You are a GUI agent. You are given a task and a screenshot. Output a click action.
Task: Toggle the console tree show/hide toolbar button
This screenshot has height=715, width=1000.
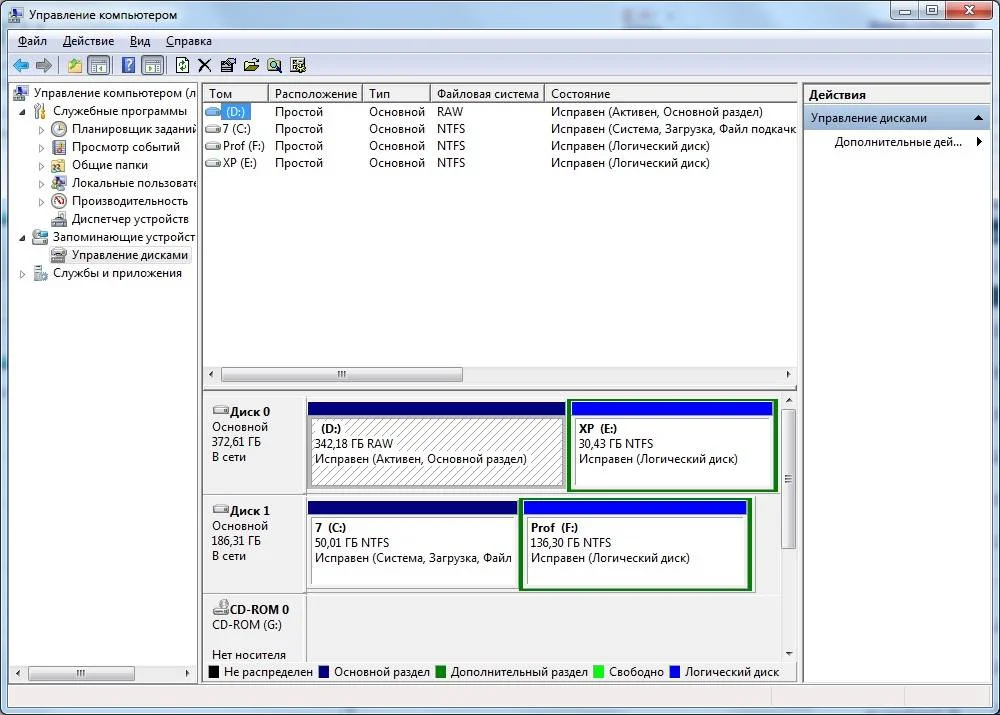click(x=98, y=65)
